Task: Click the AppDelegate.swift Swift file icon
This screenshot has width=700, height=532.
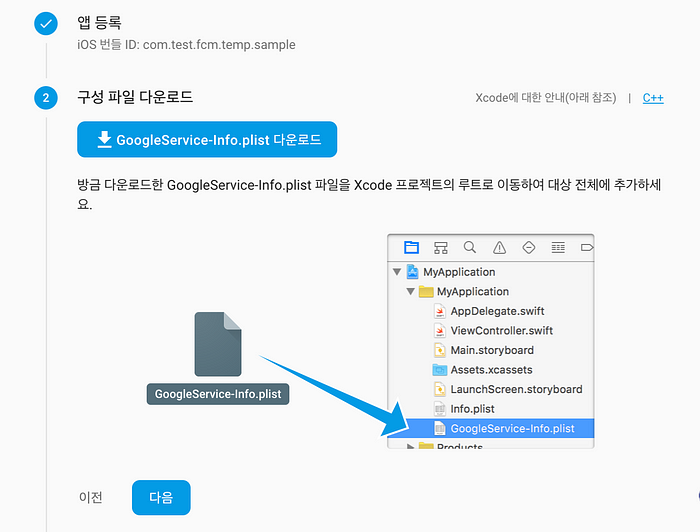Action: (440, 311)
